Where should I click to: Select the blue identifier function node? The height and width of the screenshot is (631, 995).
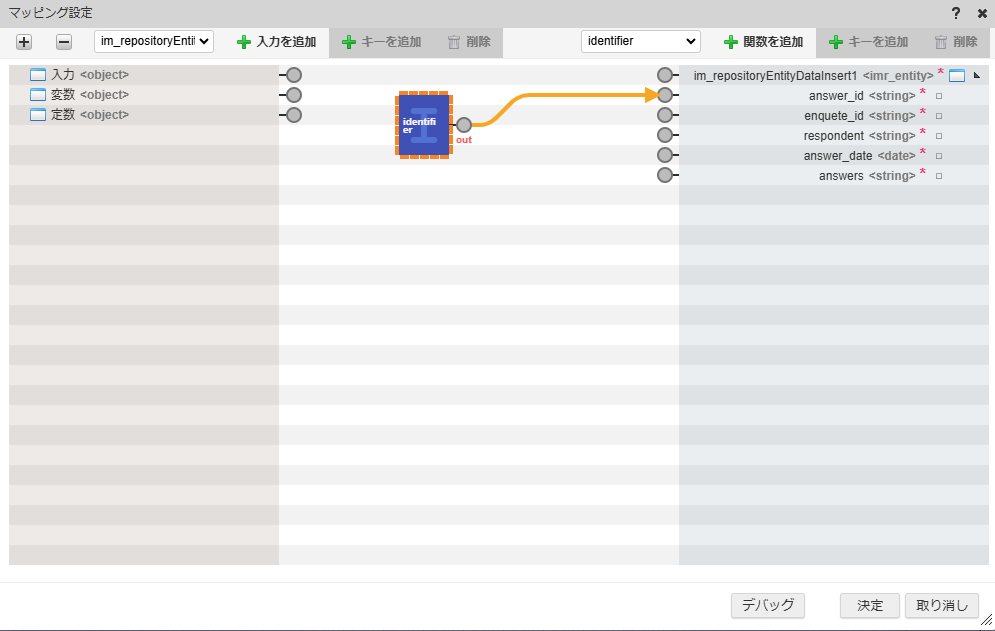click(423, 125)
